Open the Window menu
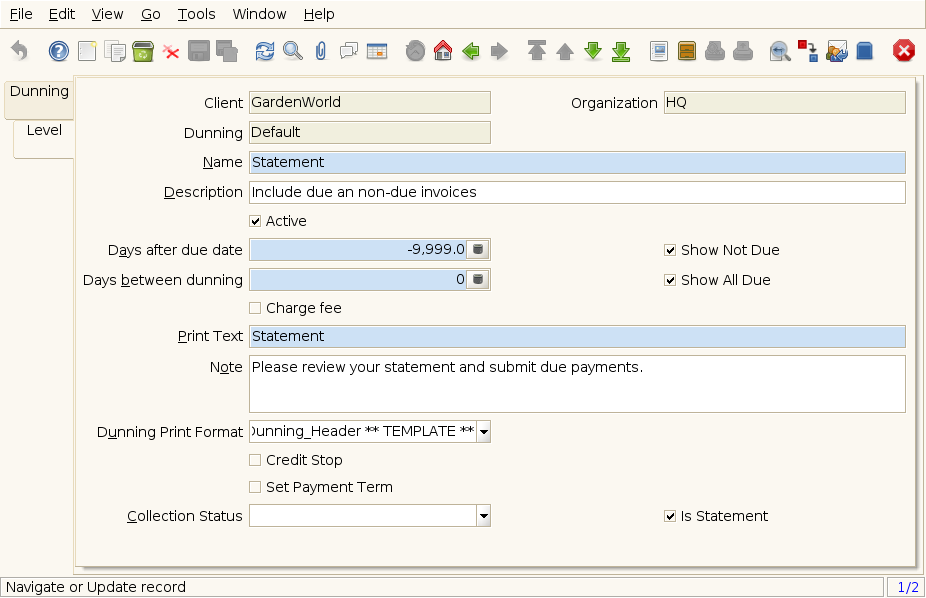 click(x=259, y=14)
